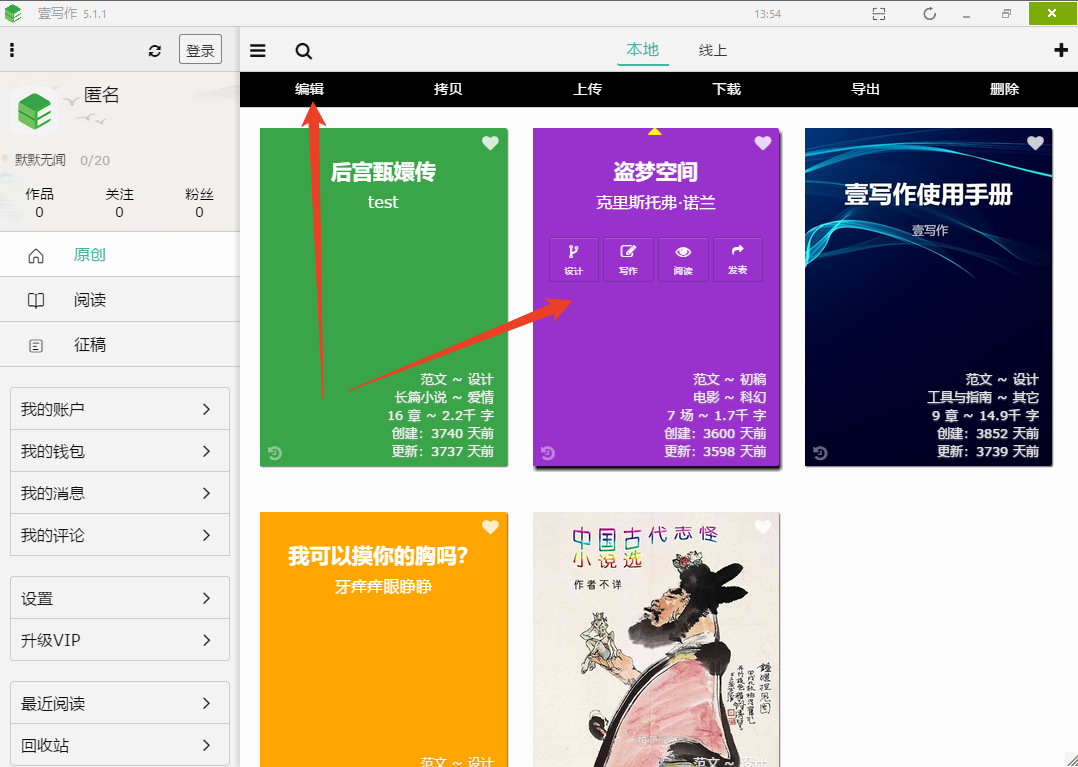Click '工具与指南 ~ 其它' text

click(x=983, y=397)
